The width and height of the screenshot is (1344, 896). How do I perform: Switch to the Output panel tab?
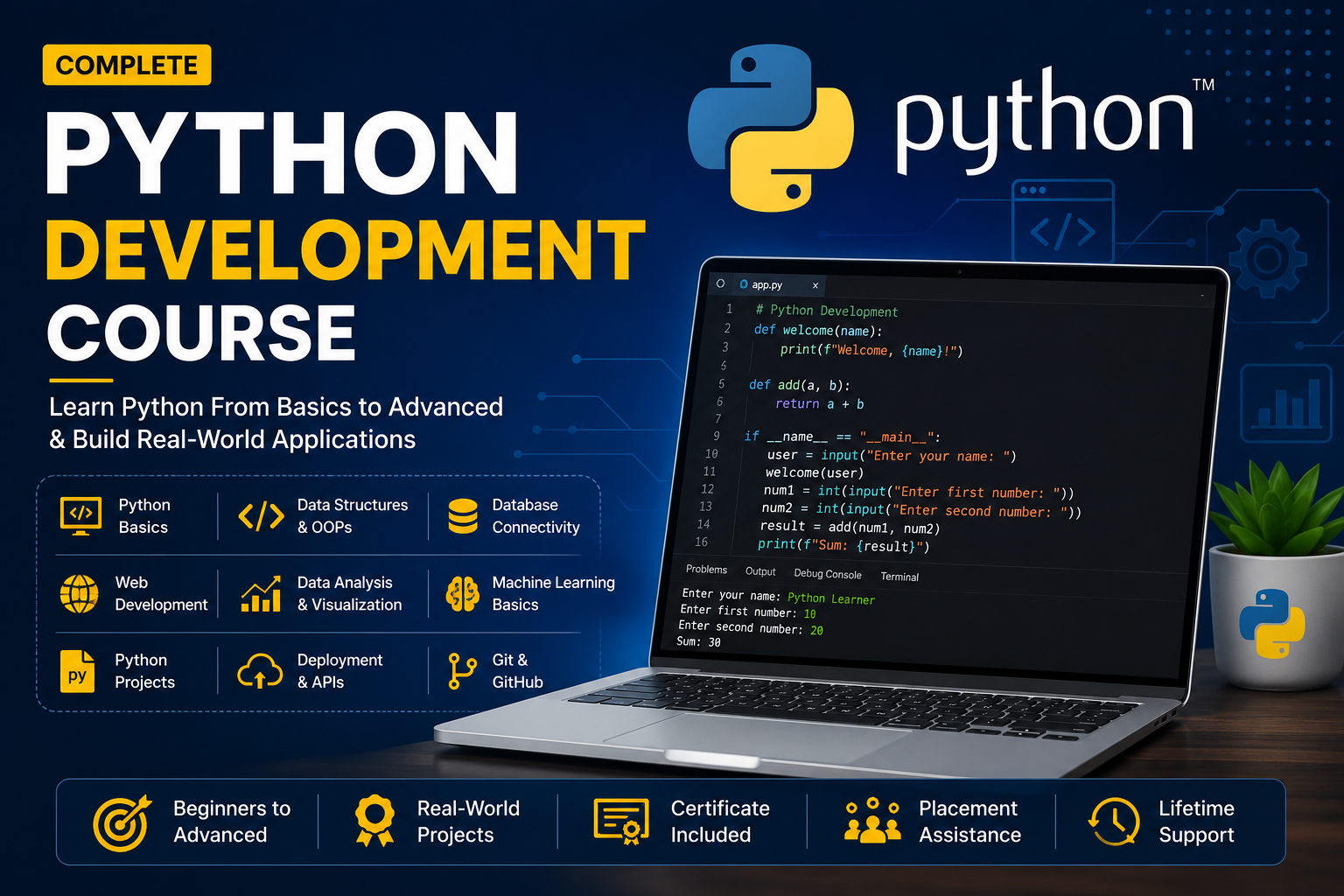760,571
